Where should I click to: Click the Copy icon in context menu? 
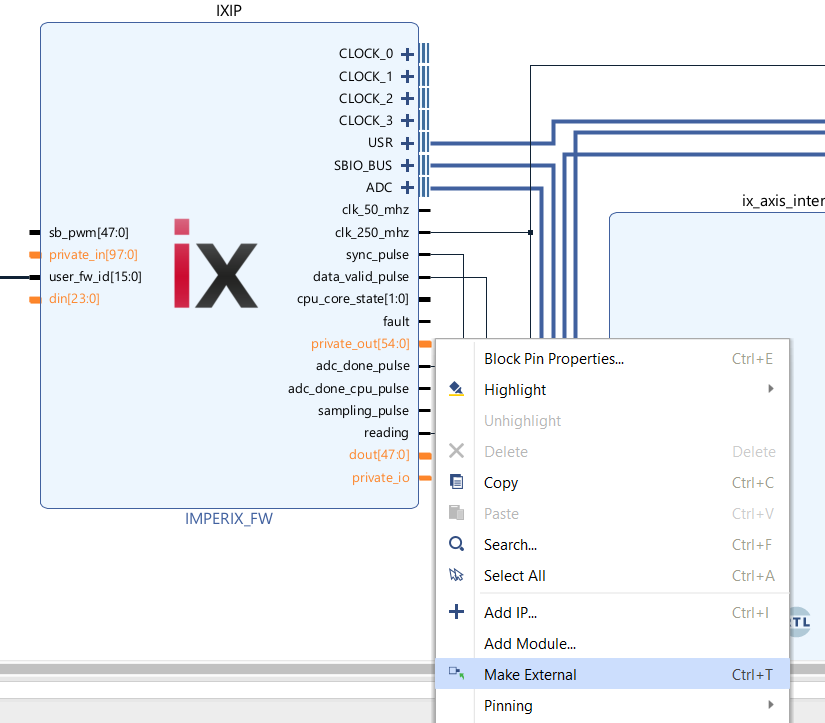[456, 482]
